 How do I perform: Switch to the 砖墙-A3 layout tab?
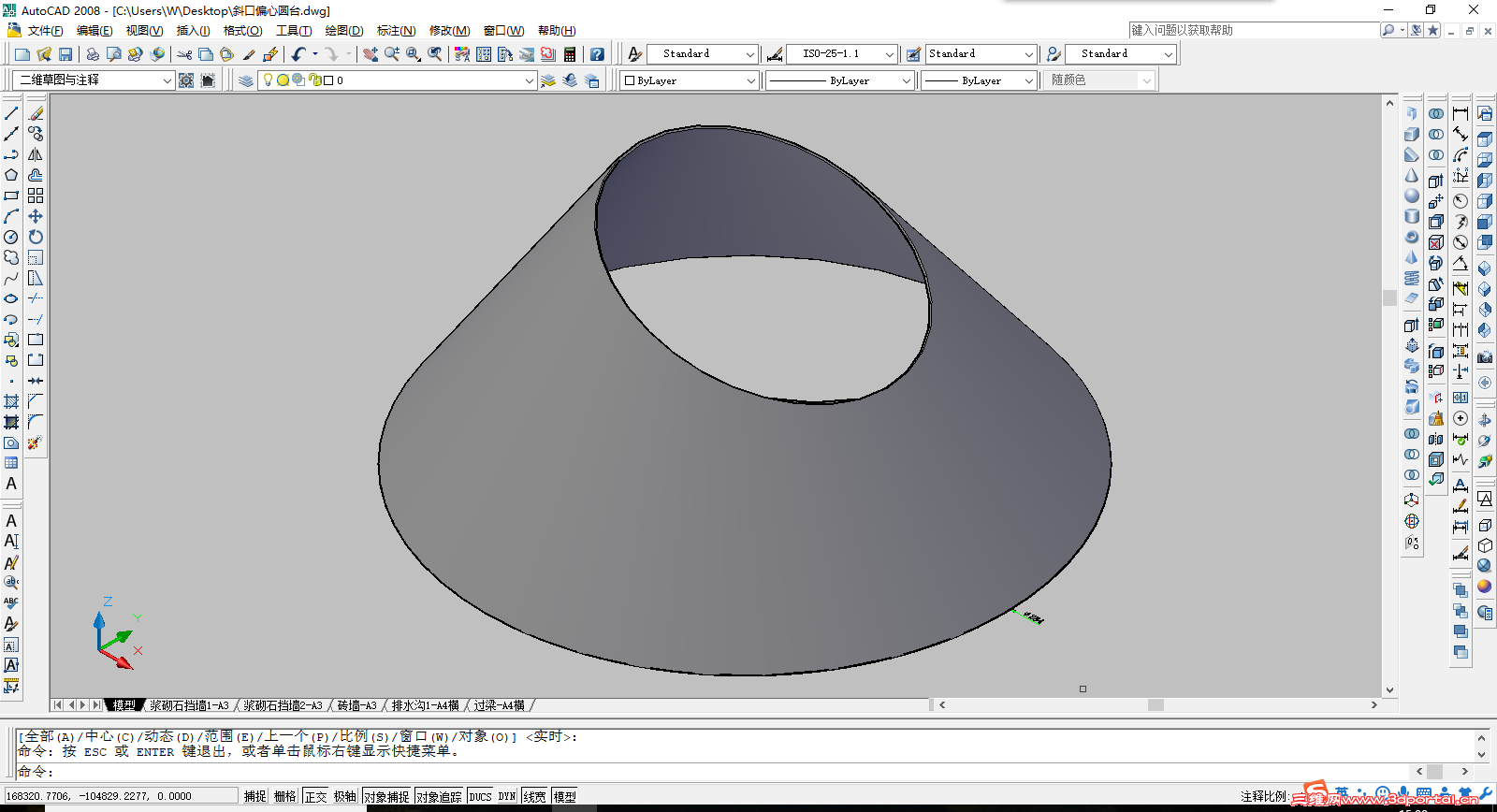pos(356,705)
